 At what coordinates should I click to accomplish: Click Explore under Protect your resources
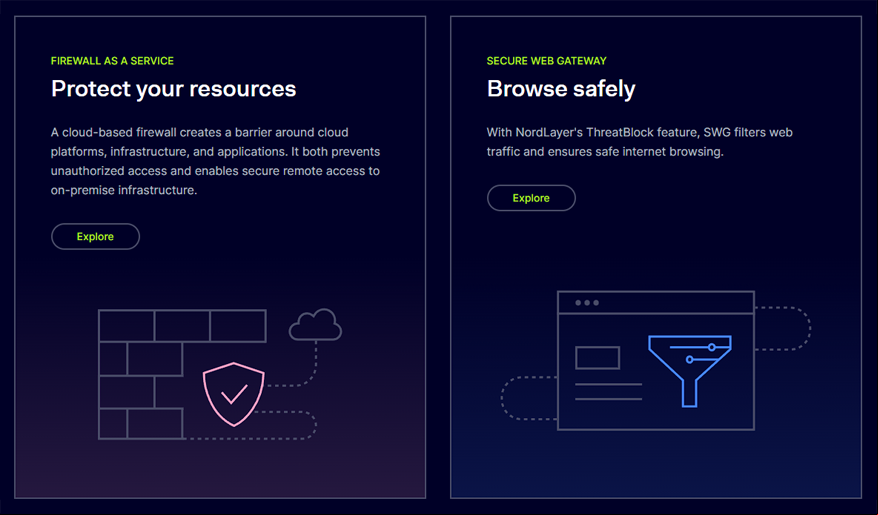click(x=95, y=236)
